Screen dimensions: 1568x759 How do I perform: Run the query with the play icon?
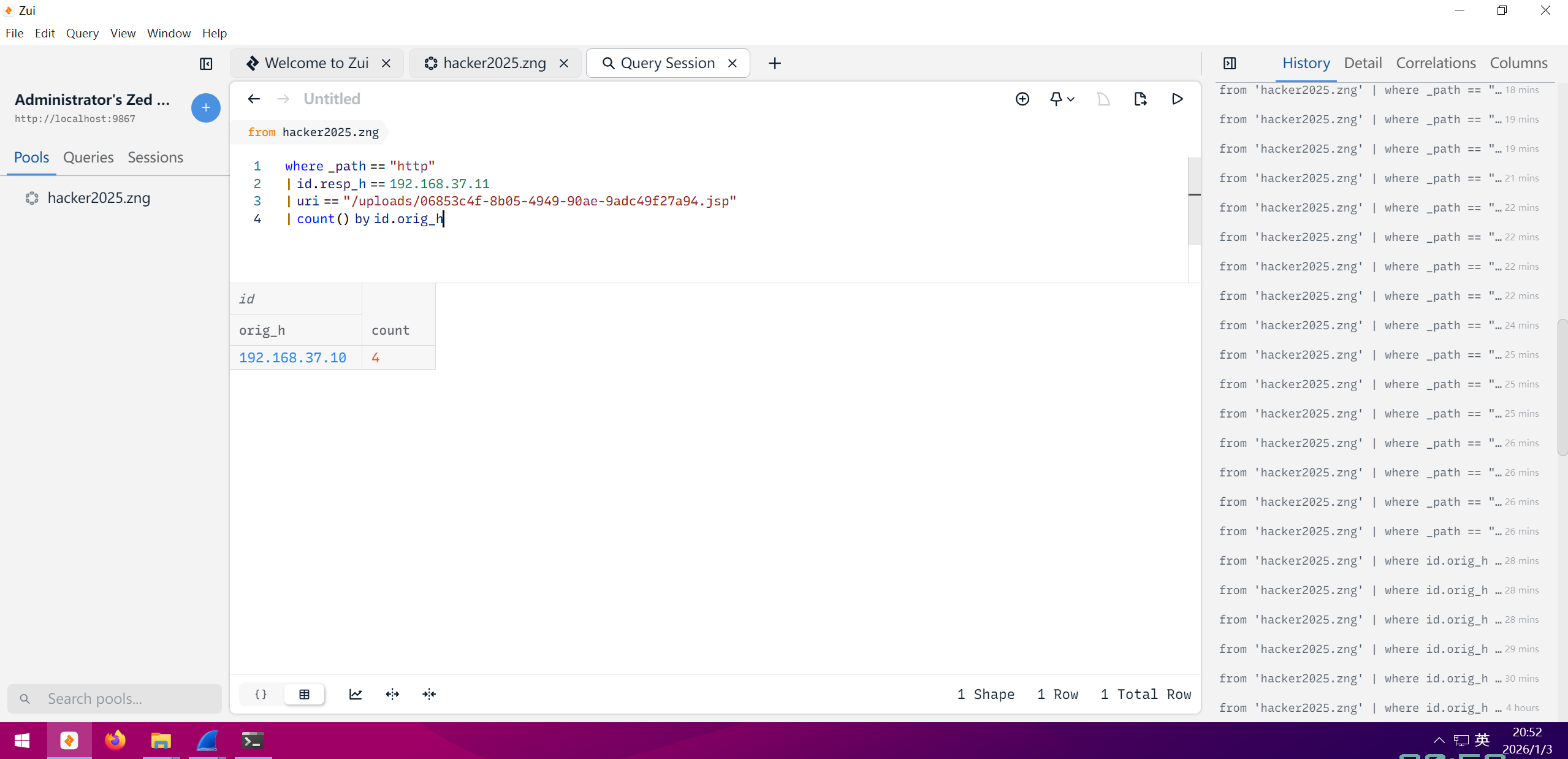coord(1177,99)
